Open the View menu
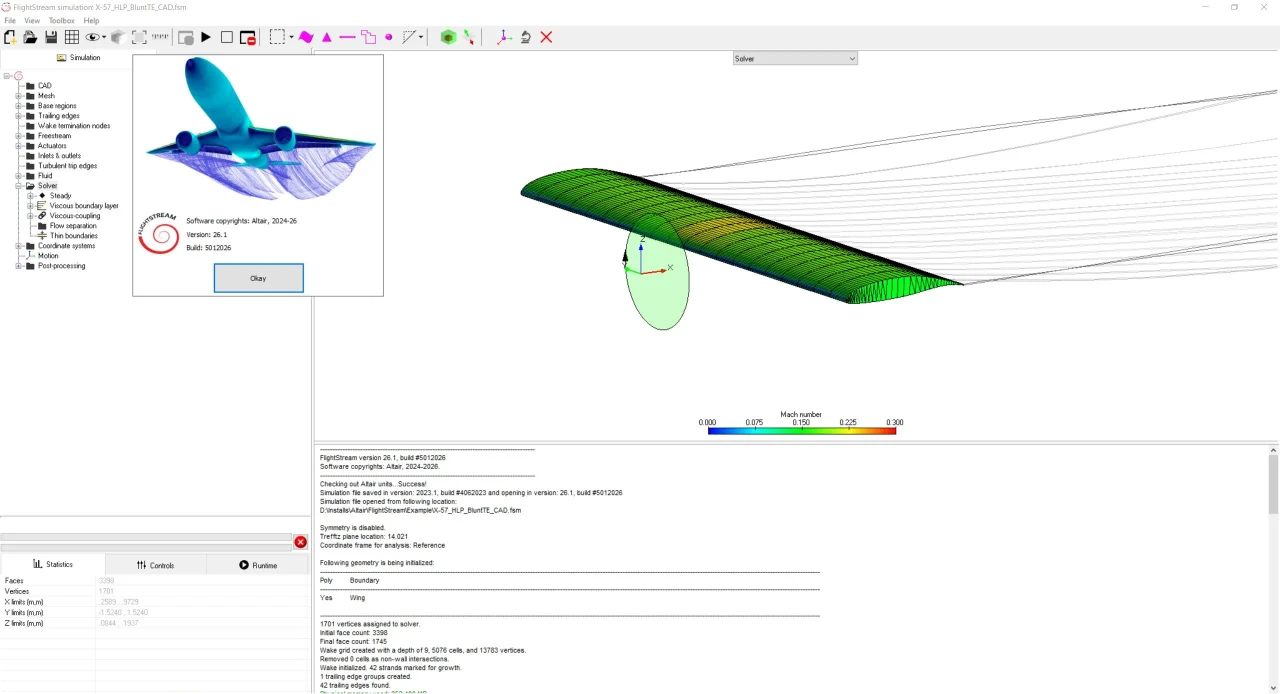This screenshot has height=694, width=1280. pyautogui.click(x=32, y=20)
